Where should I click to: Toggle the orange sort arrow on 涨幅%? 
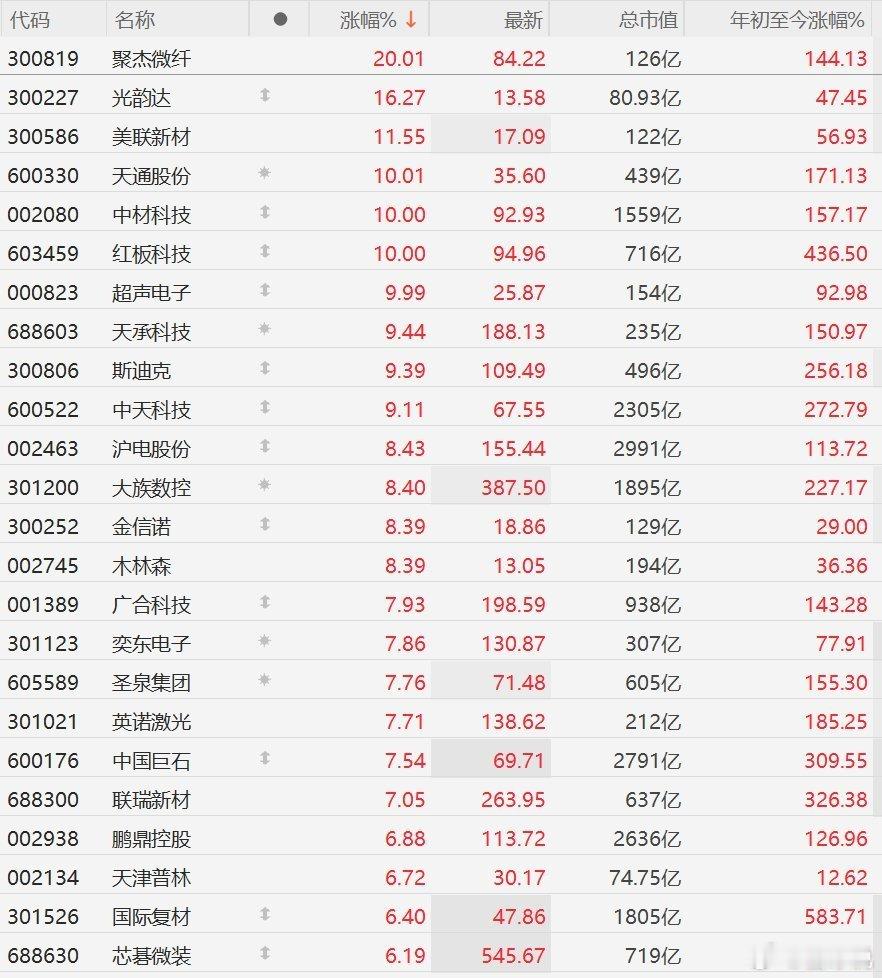(410, 19)
